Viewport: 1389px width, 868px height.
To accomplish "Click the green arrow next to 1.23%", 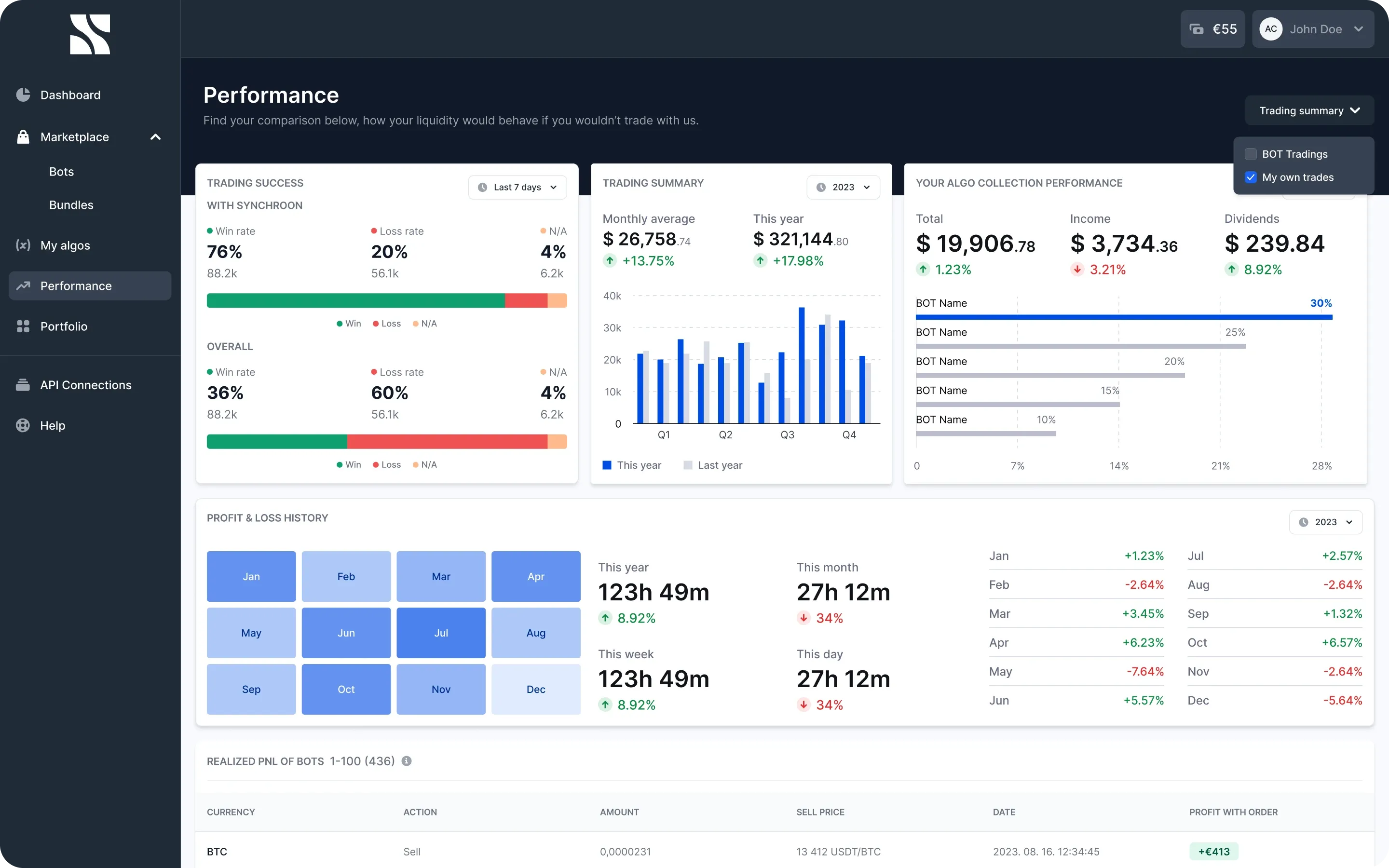I will pyautogui.click(x=923, y=269).
